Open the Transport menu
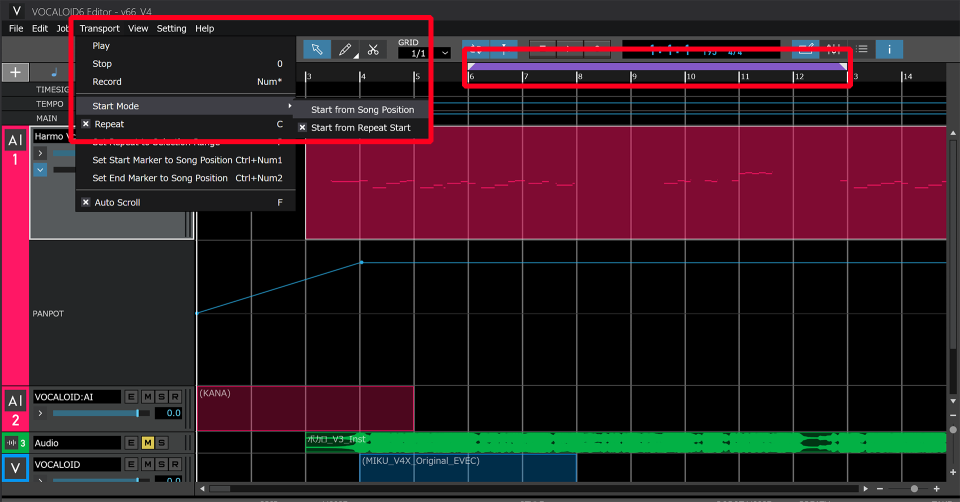 point(99,28)
